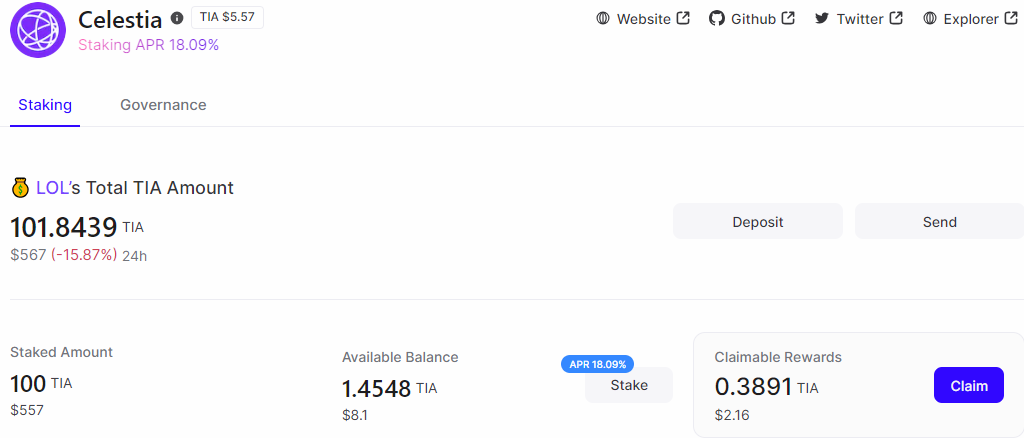Viewport: 1024px width, 438px height.
Task: Click the money bag emoji icon
Action: pyautogui.click(x=20, y=188)
